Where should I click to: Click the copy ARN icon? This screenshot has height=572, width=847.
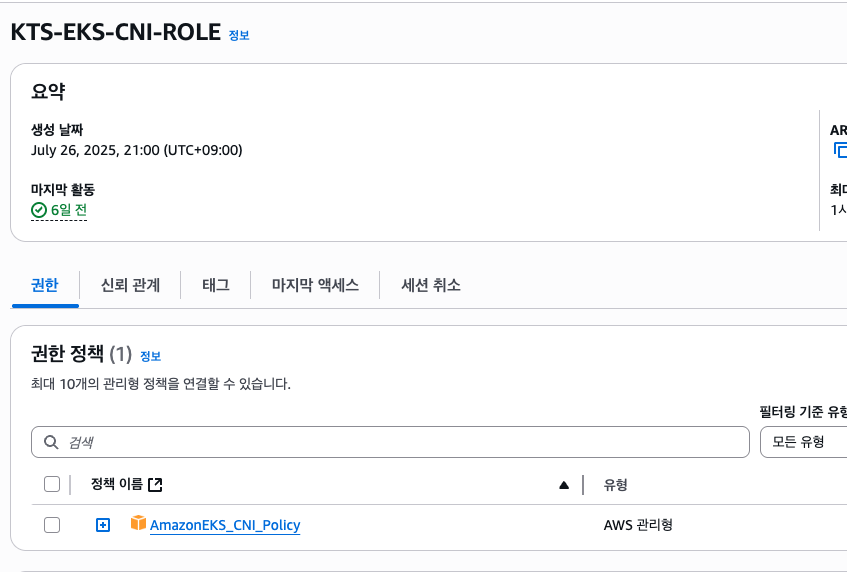[840, 150]
